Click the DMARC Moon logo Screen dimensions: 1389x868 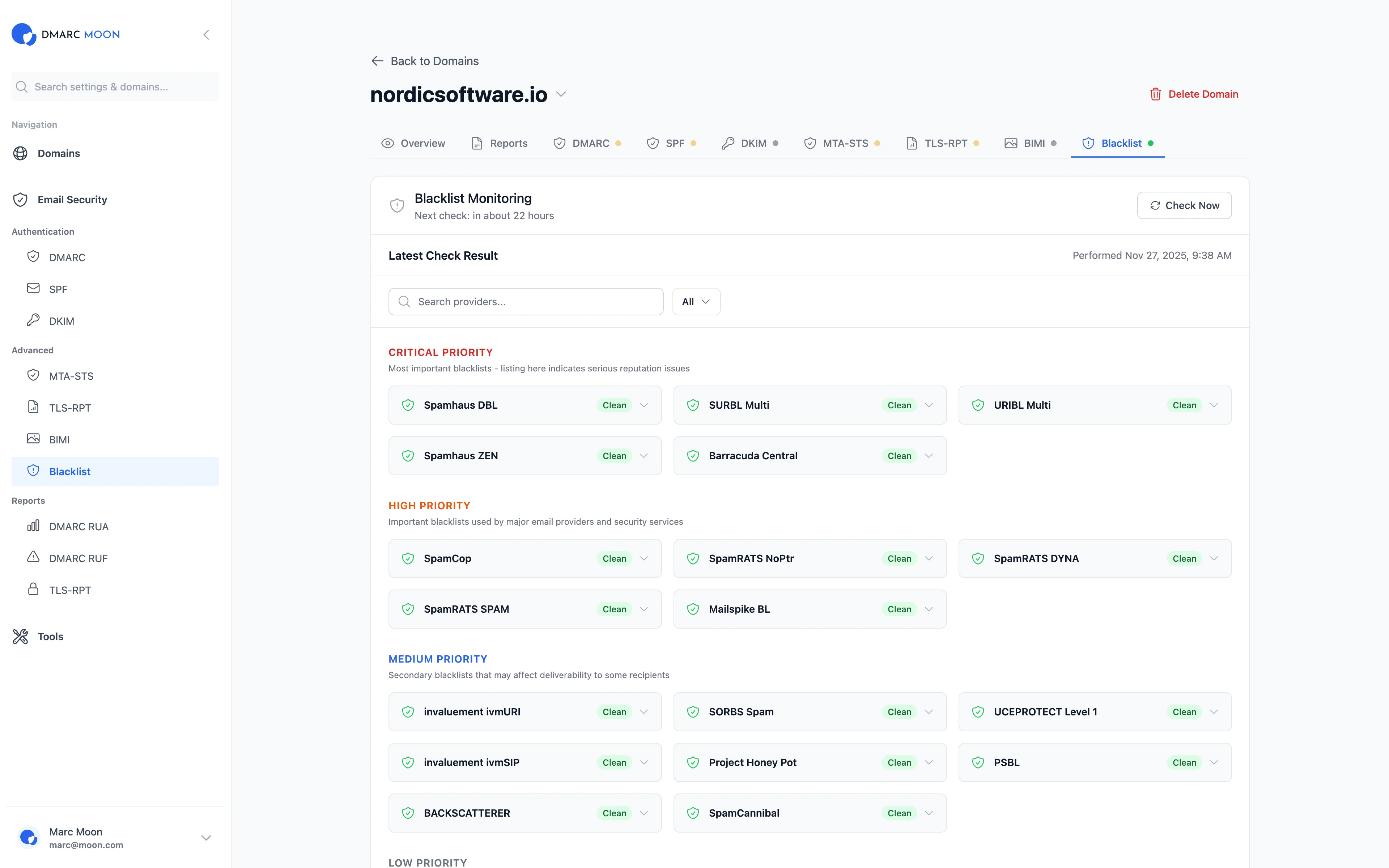pyautogui.click(x=65, y=34)
